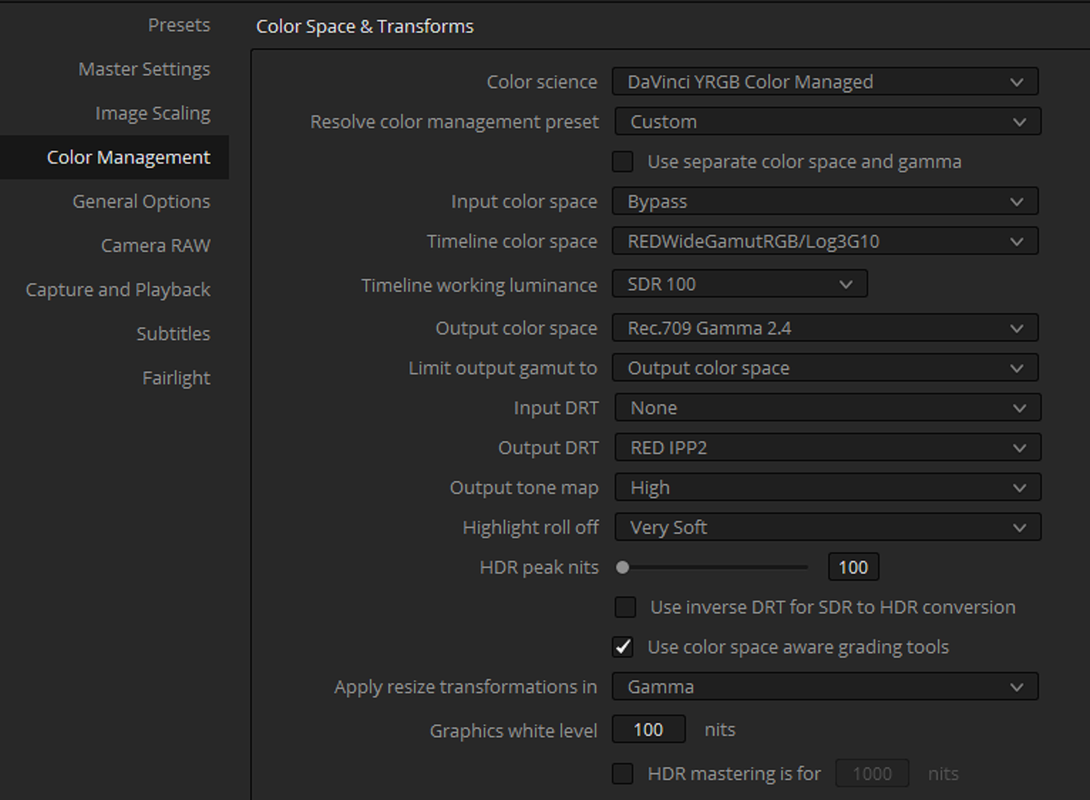Image resolution: width=1090 pixels, height=800 pixels.
Task: Go to Subtitles settings
Action: pos(173,334)
